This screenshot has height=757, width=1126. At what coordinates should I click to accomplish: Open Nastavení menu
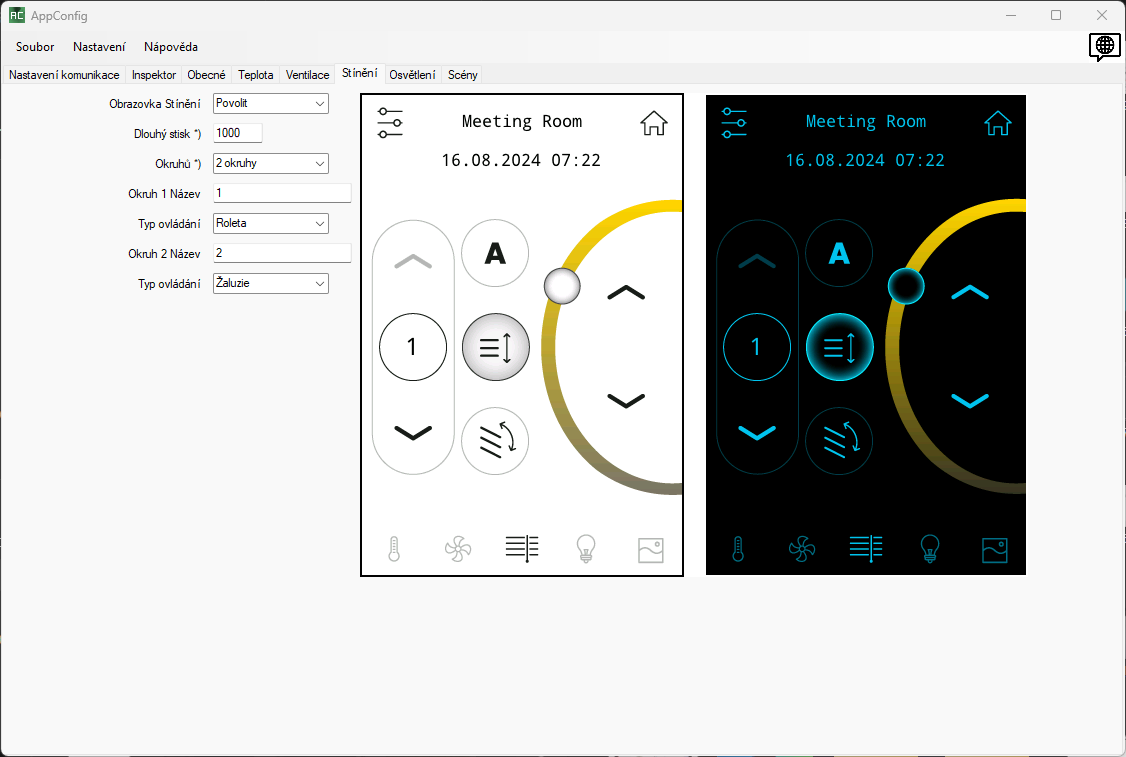coord(99,47)
